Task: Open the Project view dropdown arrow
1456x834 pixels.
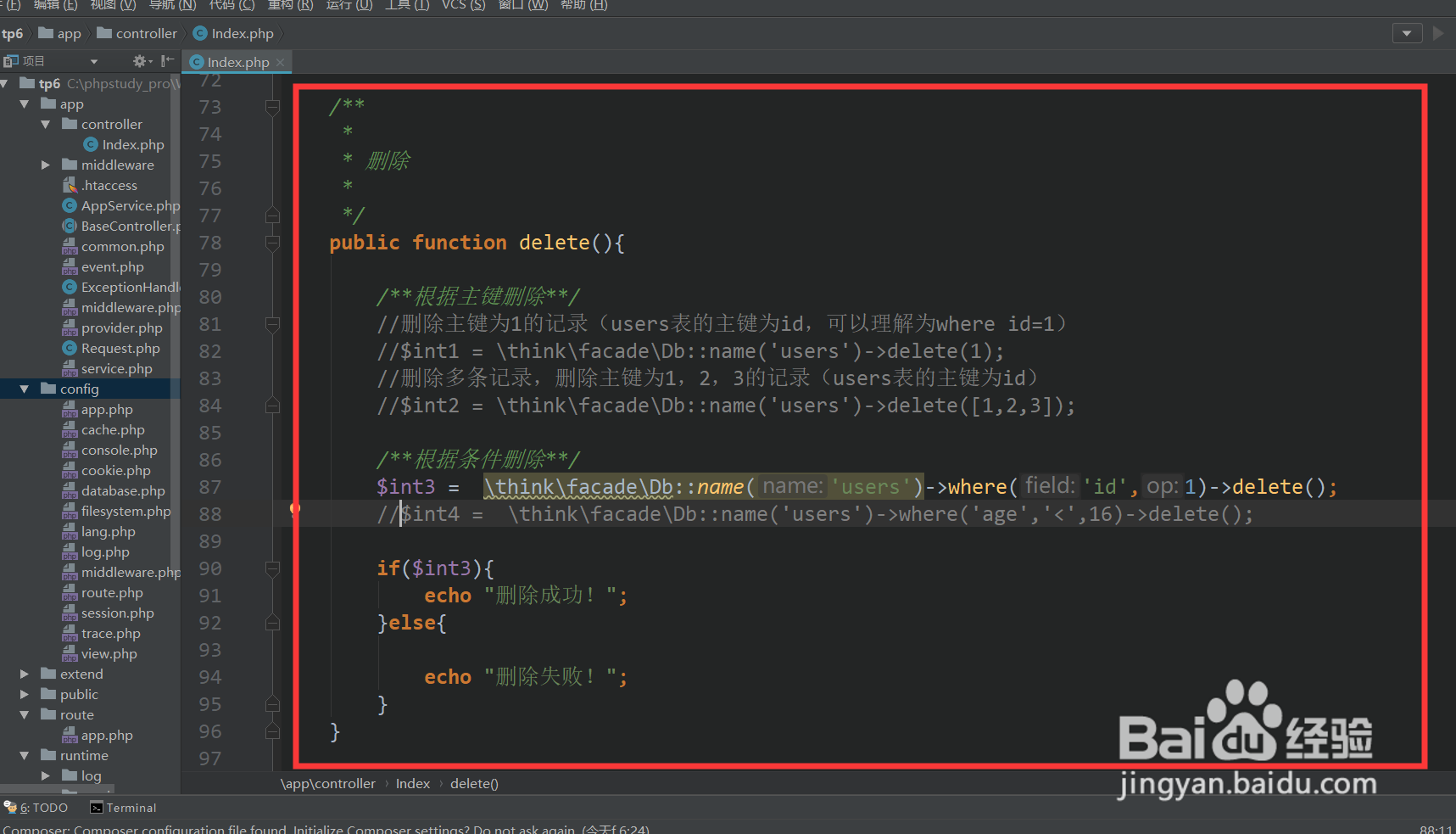Action: (93, 61)
